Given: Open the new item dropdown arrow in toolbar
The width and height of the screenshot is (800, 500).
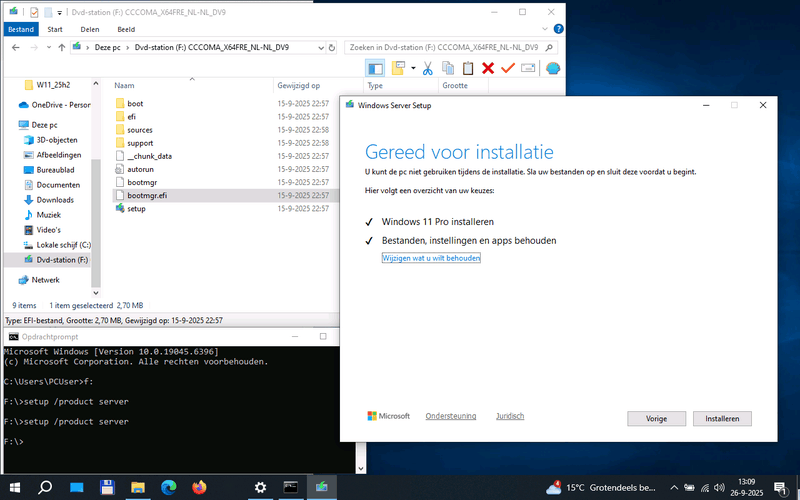Looking at the screenshot, I should tap(412, 68).
